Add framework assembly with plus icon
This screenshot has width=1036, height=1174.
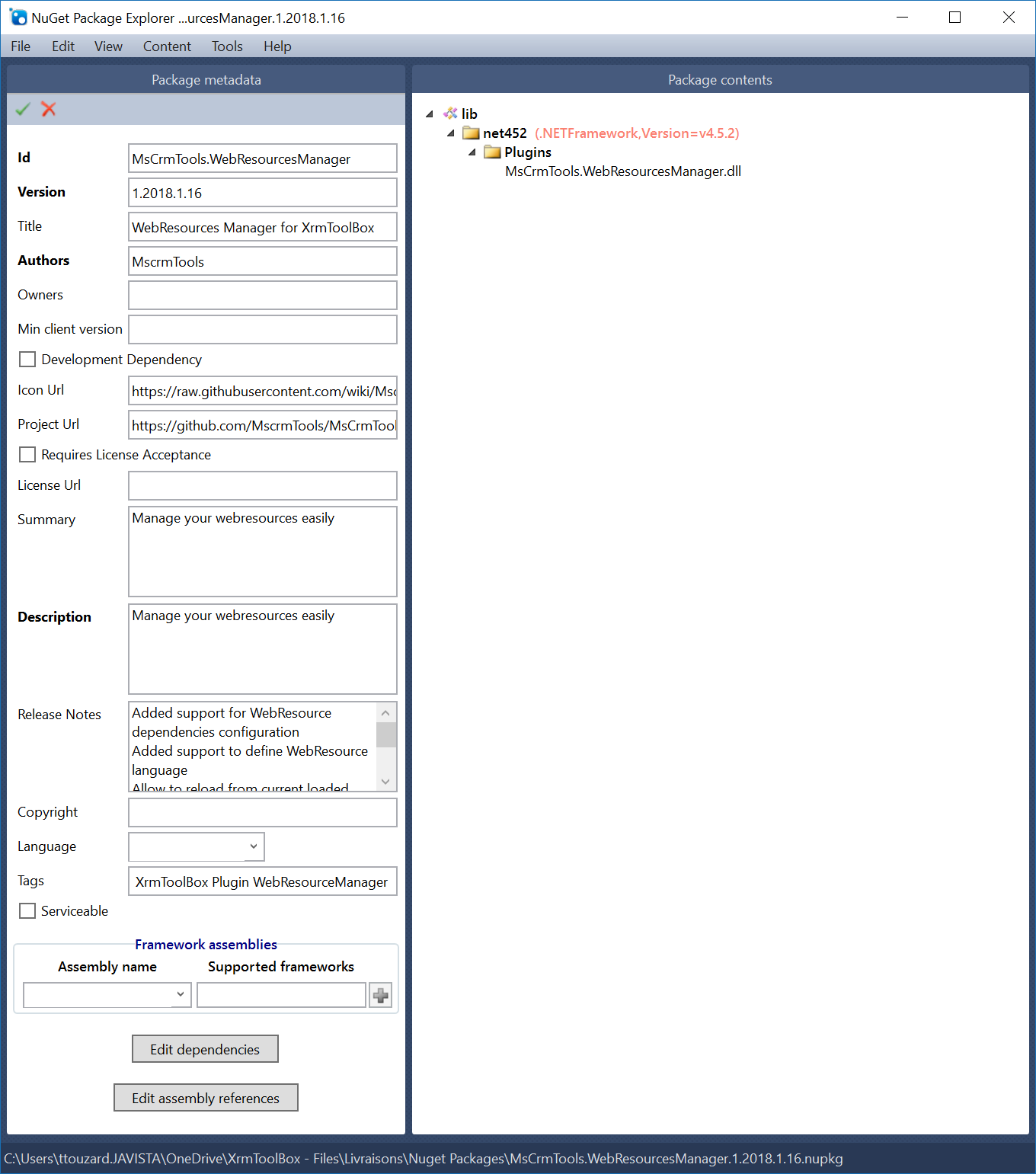(x=381, y=995)
